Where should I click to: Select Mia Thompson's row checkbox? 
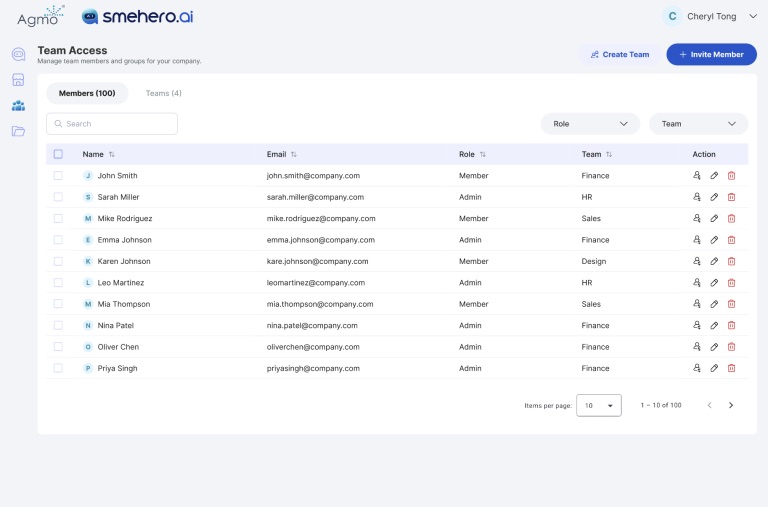click(58, 304)
